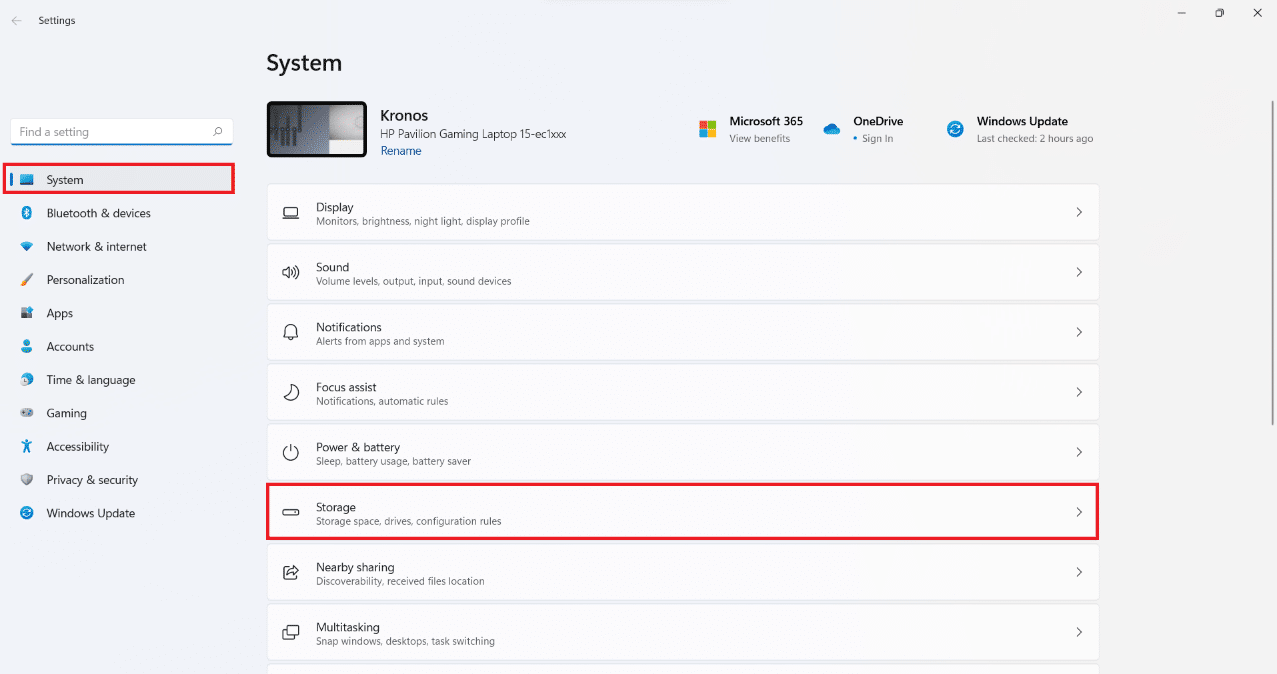Click the desktop wallpaper preview thumbnail
The height and width of the screenshot is (674, 1277).
[316, 129]
